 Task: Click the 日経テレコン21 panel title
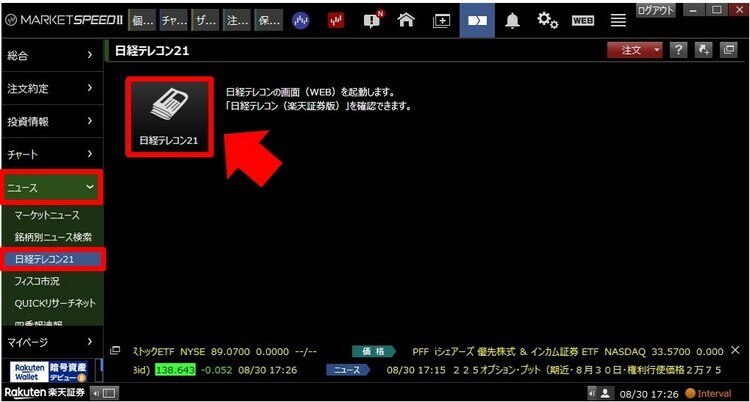coord(152,51)
